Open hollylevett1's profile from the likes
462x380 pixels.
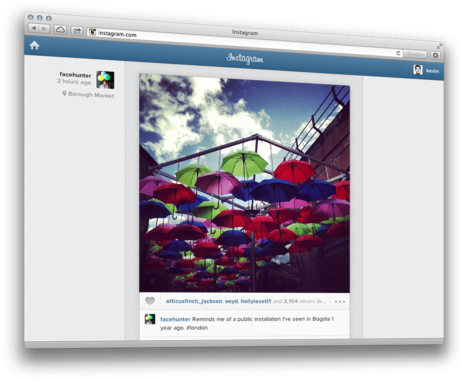[256, 301]
